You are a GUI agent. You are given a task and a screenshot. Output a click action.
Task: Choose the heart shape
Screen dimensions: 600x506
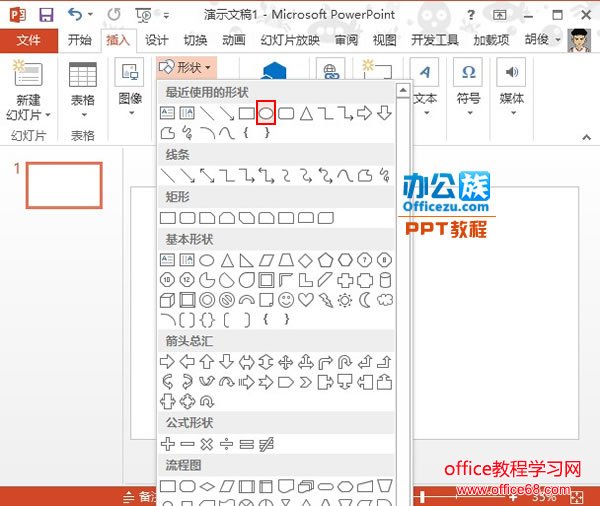pos(306,300)
